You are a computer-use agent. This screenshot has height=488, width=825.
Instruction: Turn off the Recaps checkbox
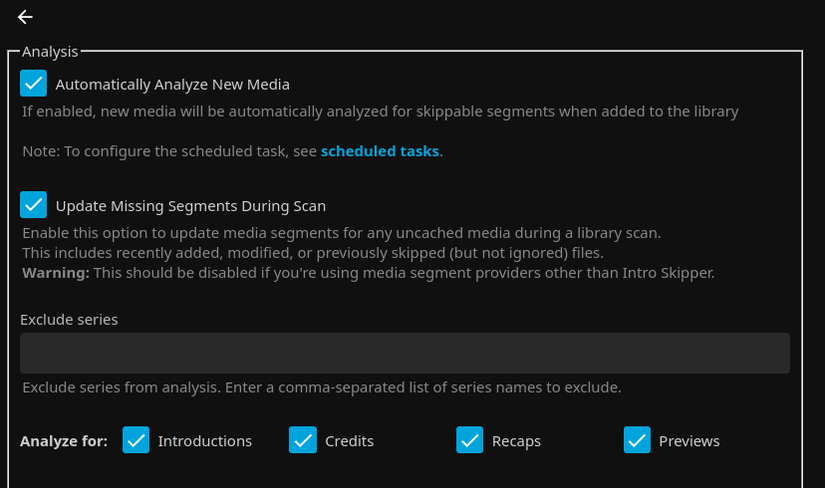(x=469, y=440)
